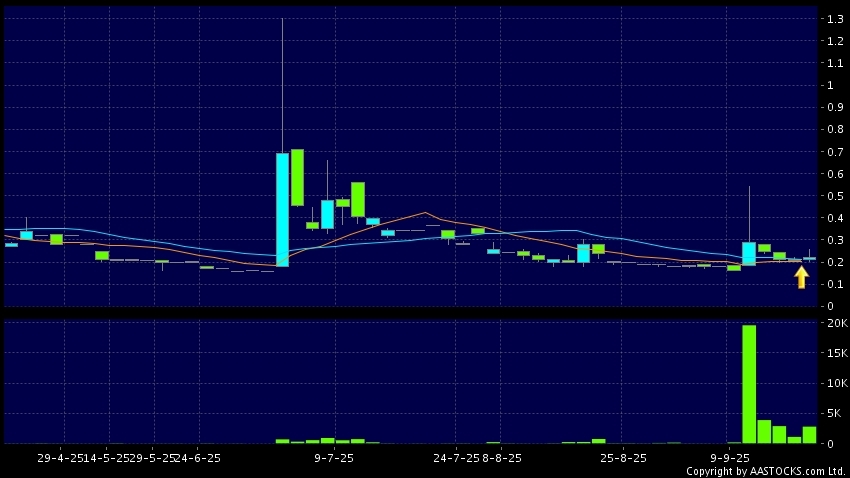Click the yellow up arrow marker
The height and width of the screenshot is (478, 850).
(x=801, y=277)
